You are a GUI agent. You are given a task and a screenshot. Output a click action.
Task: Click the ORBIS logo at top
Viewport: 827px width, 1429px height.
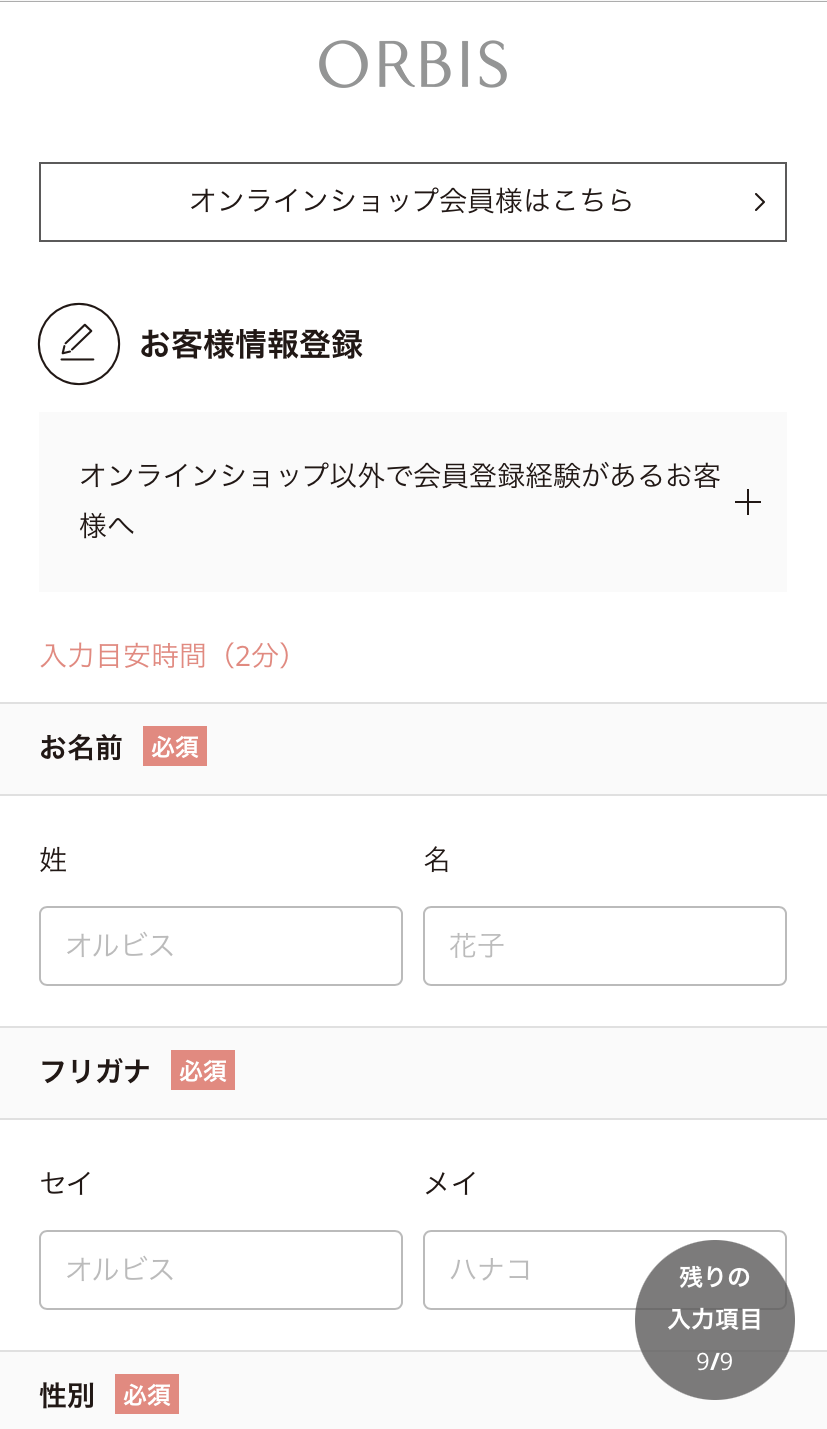tap(413, 65)
